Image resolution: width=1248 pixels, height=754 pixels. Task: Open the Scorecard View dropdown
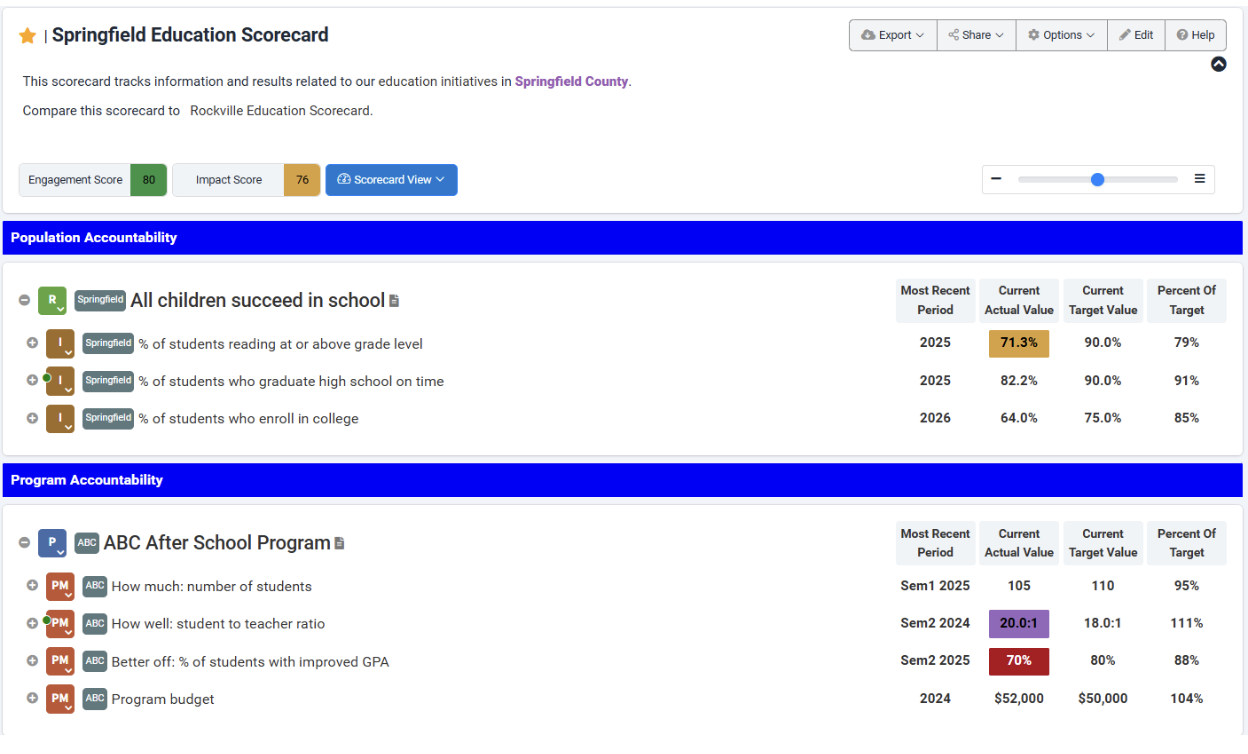(x=391, y=180)
